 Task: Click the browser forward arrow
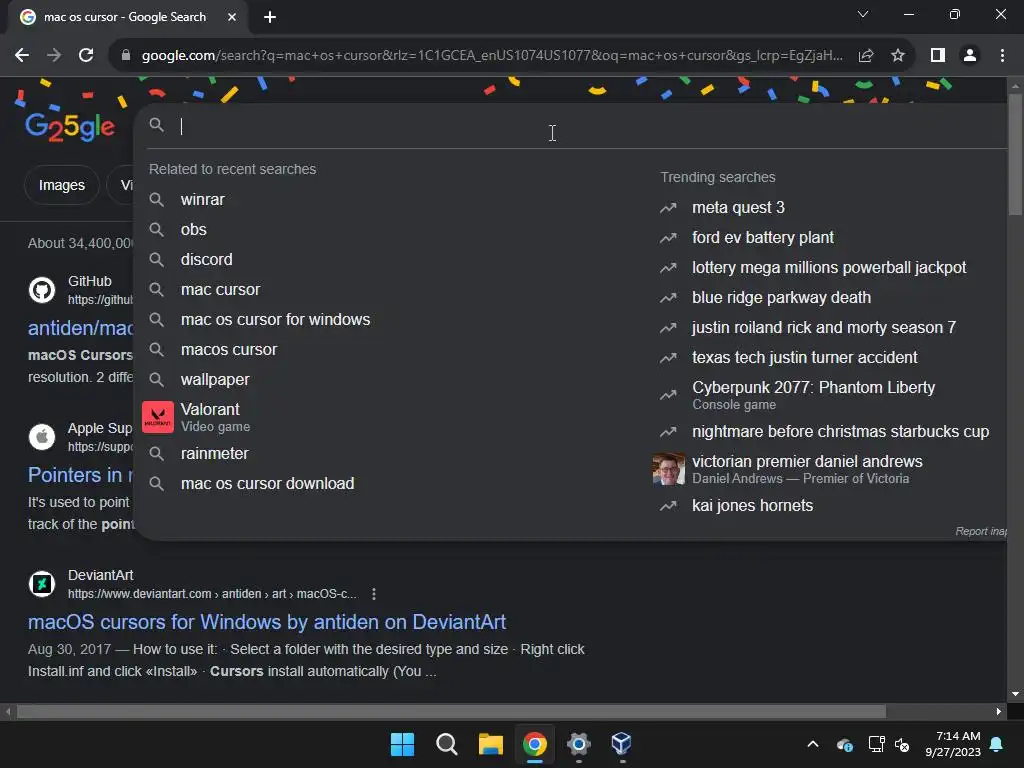tap(54, 56)
